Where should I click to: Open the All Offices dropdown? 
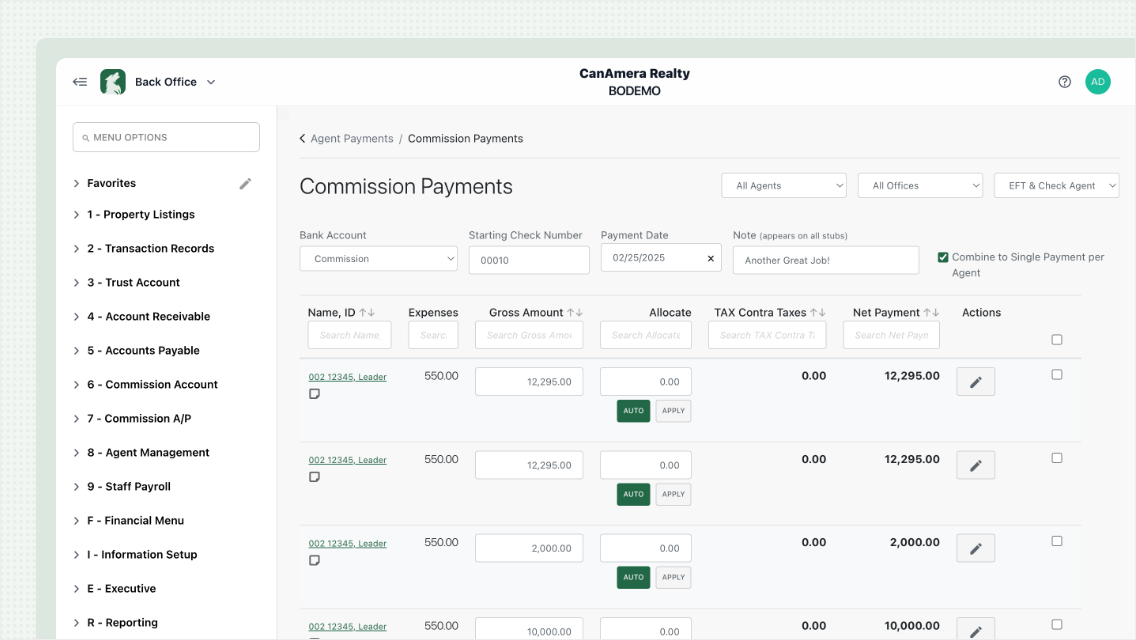pos(920,186)
